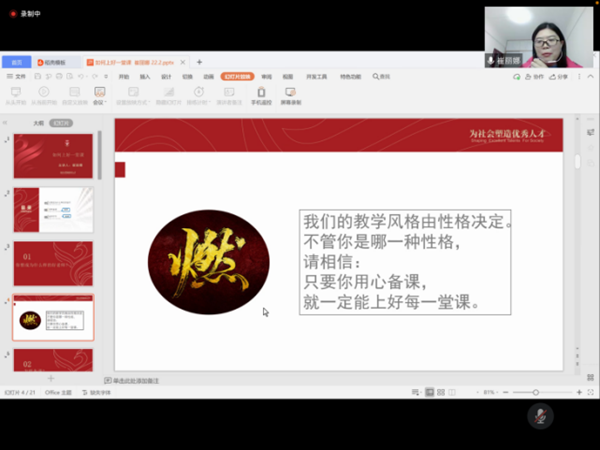
Task: Toggle the 大纲 outline panel view
Action: (x=38, y=123)
